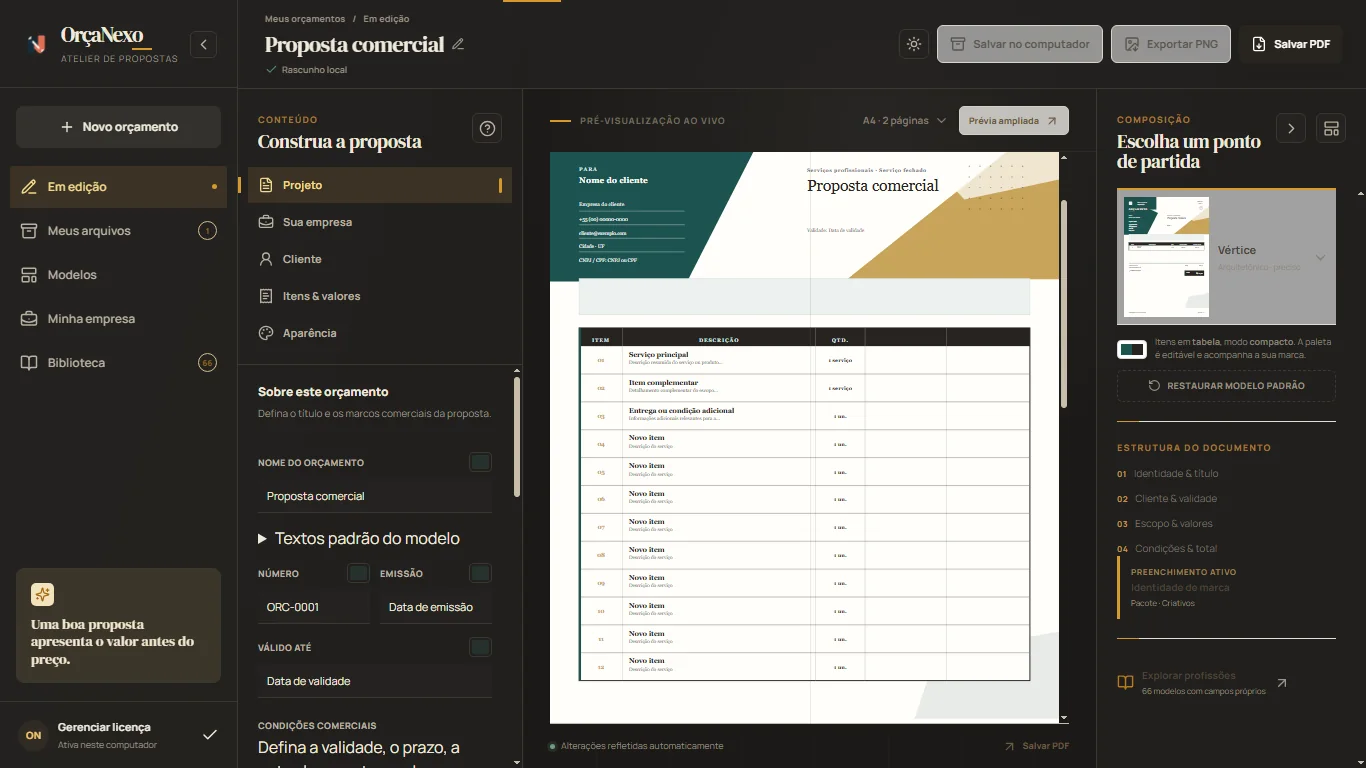Select the Sua empresa tab
The image size is (1366, 768).
click(380, 222)
